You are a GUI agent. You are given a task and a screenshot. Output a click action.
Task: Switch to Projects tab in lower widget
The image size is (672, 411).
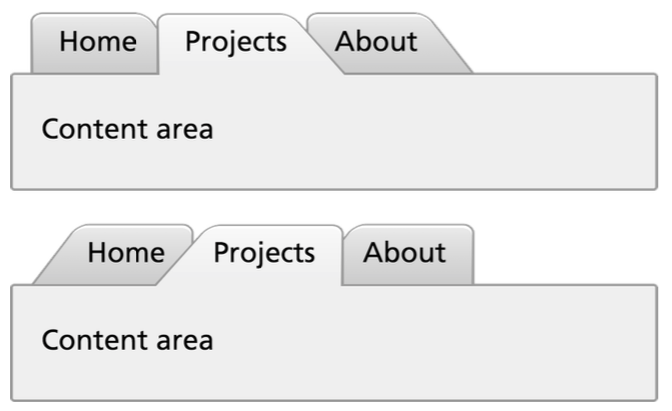pos(264,253)
